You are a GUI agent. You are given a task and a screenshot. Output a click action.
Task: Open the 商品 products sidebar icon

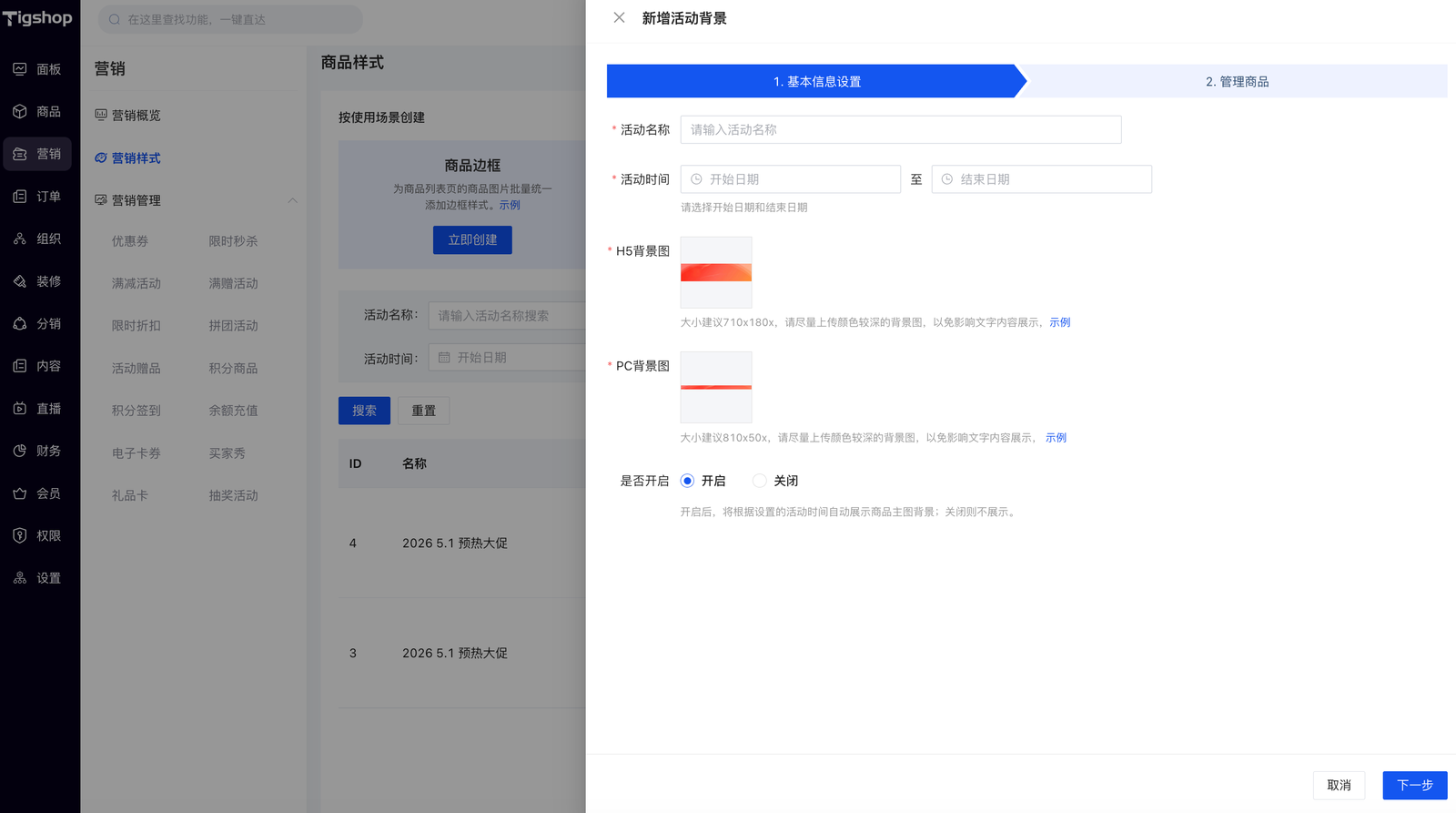20,111
